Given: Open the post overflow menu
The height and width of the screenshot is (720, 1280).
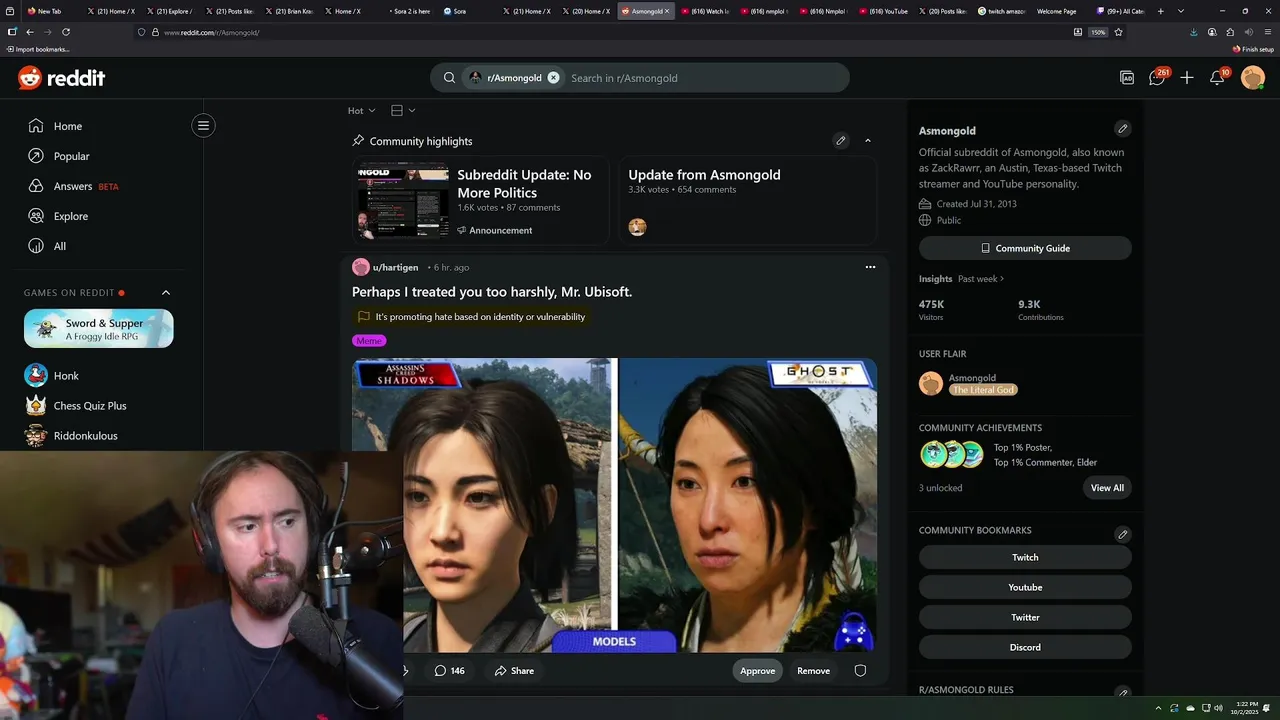Looking at the screenshot, I should tap(870, 267).
